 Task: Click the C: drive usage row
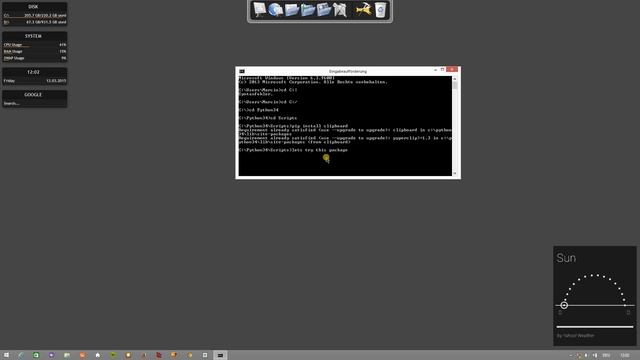pos(35,15)
